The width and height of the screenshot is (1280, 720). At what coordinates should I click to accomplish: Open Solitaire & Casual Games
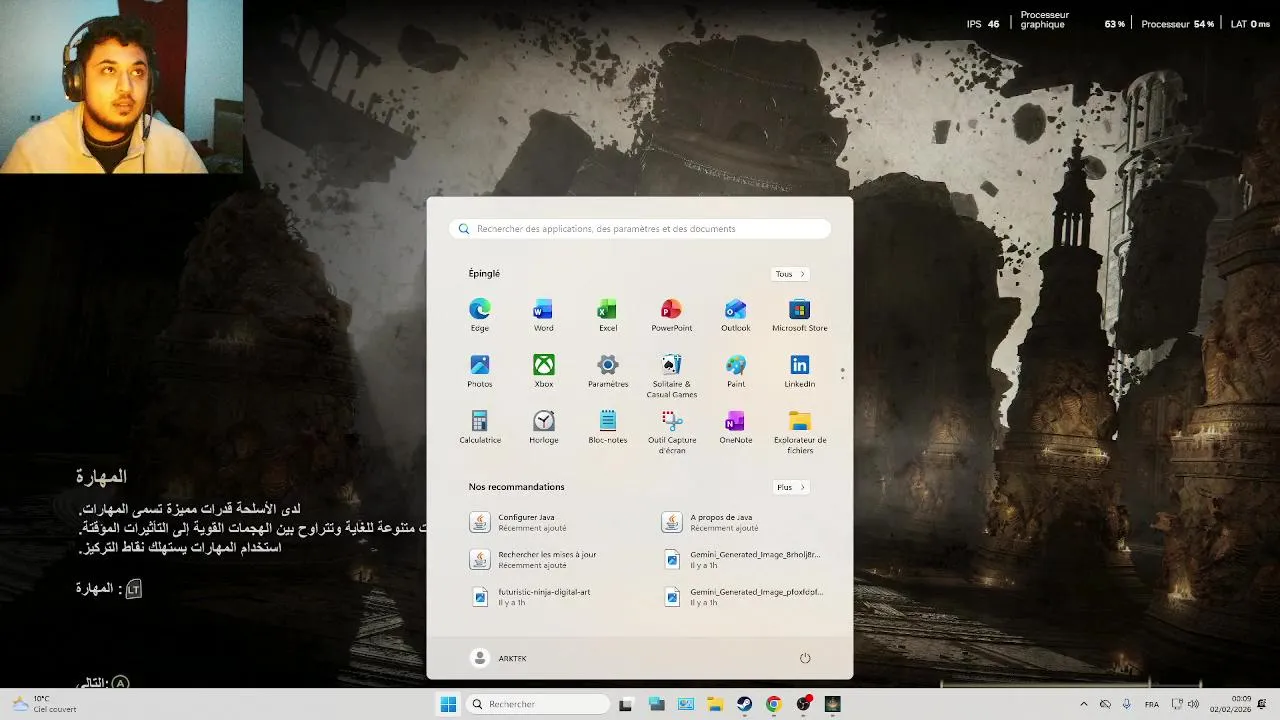coord(671,376)
